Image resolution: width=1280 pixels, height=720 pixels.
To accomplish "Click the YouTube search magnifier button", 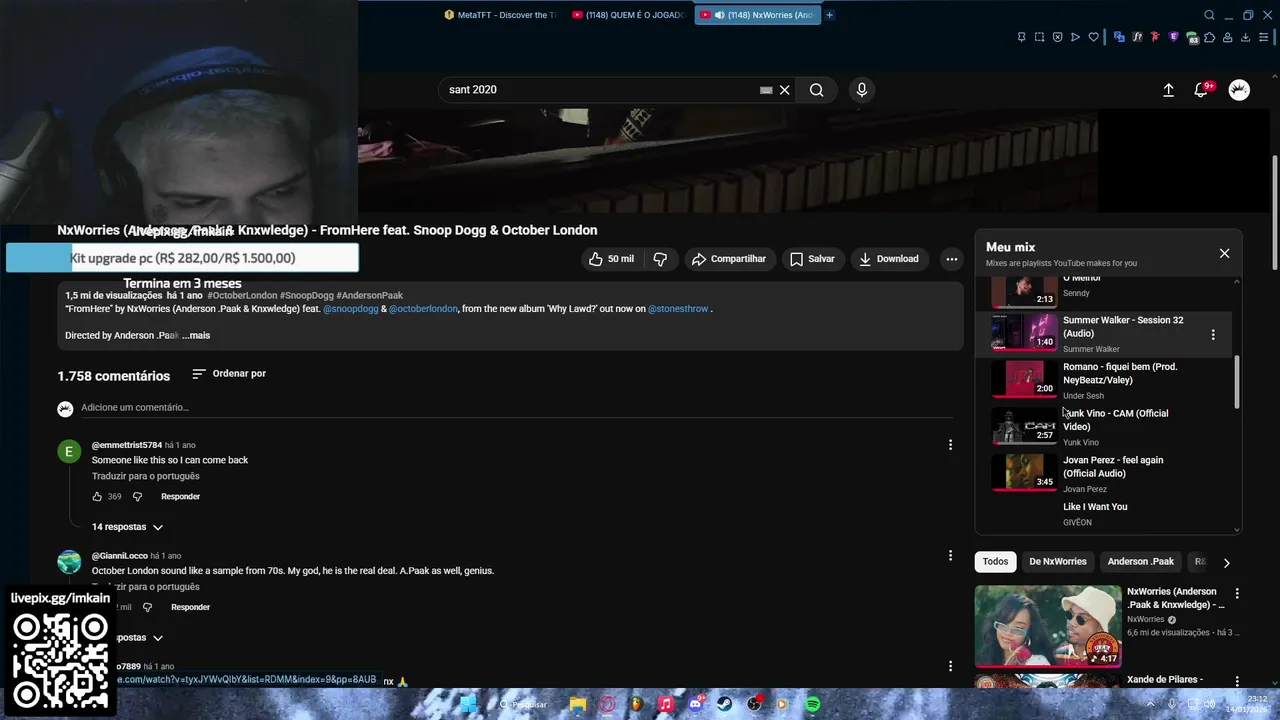I will point(817,90).
